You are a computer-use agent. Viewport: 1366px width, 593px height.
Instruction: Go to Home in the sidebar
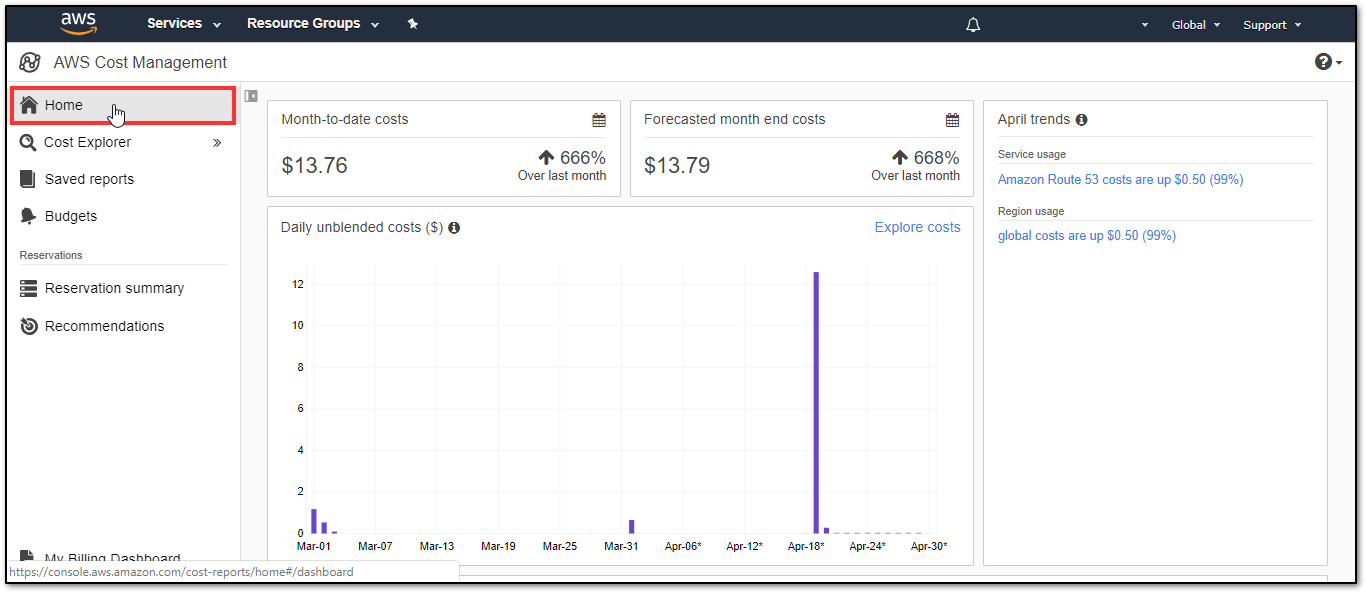(x=123, y=105)
